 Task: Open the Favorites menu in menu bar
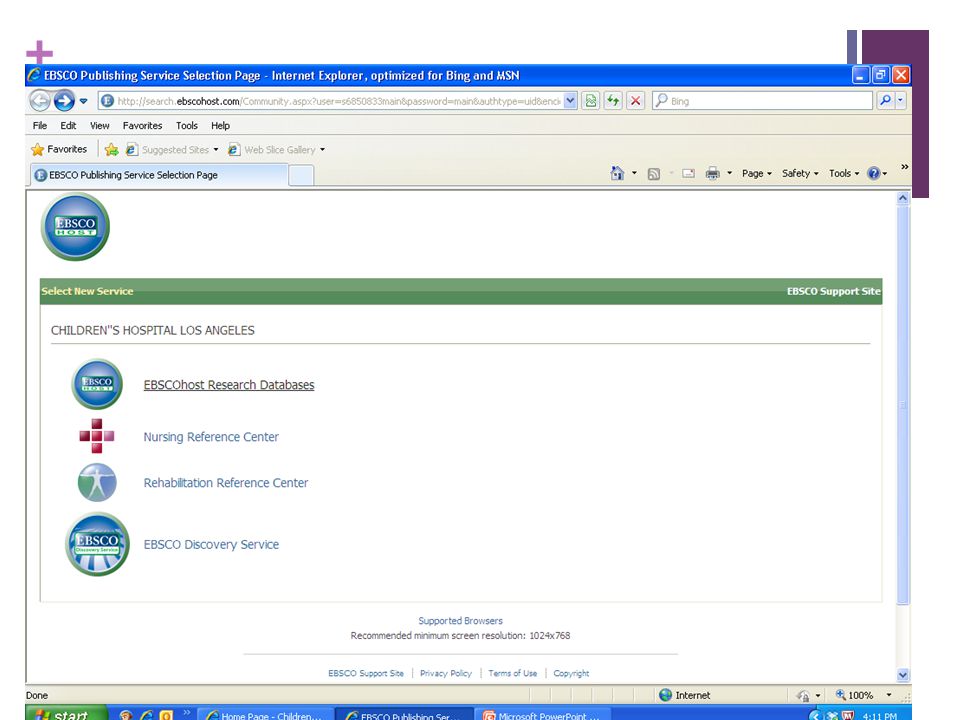point(143,126)
